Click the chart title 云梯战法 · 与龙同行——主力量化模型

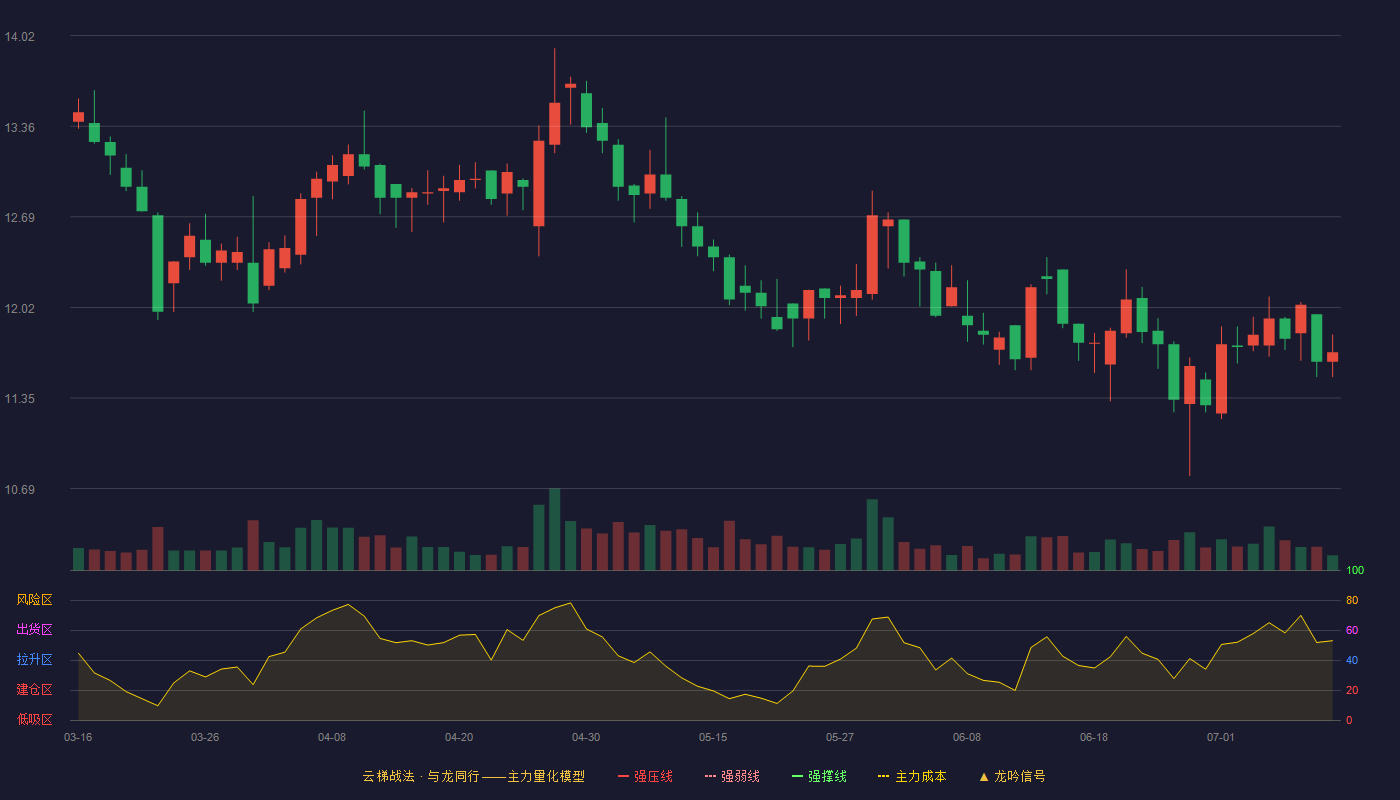[x=473, y=776]
